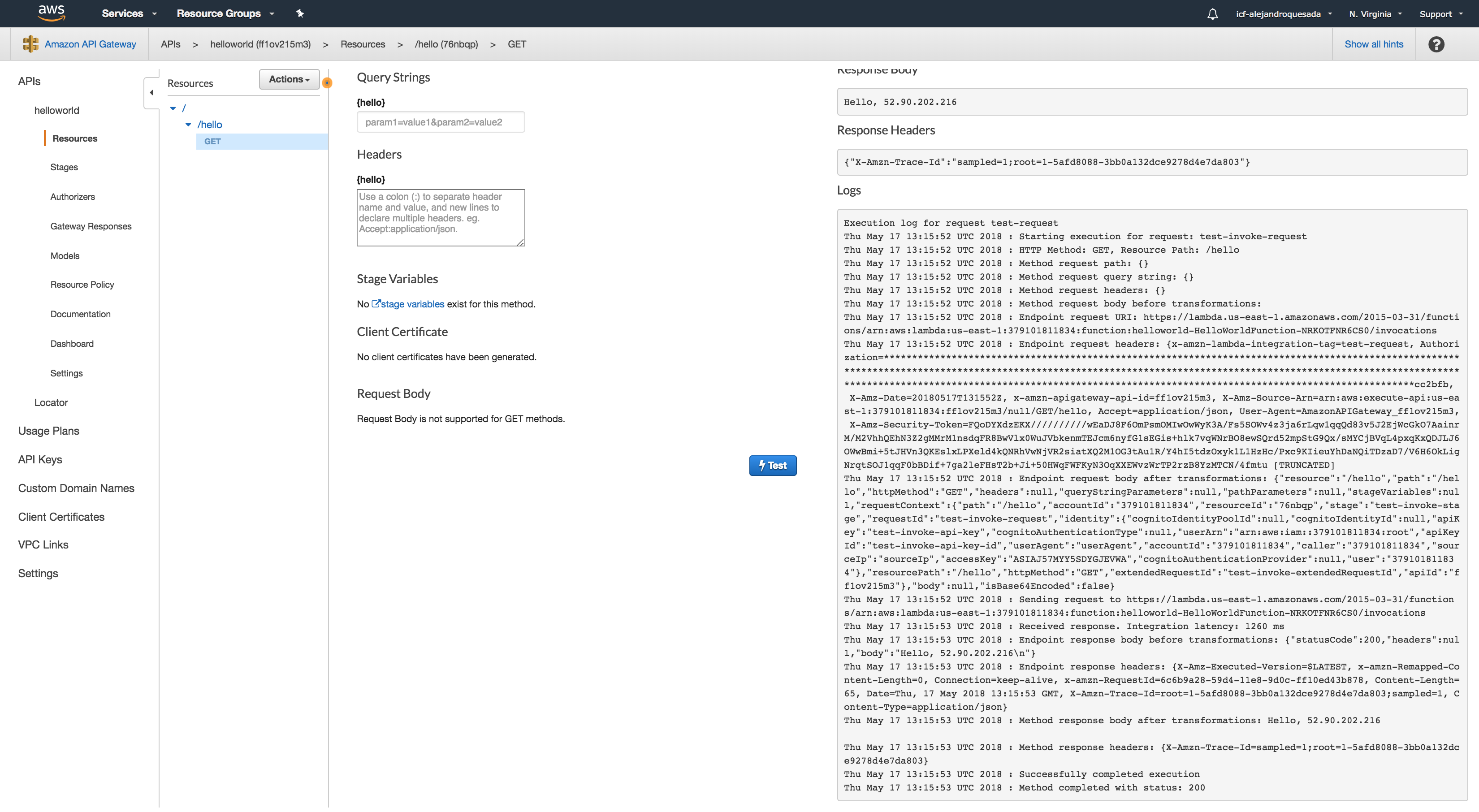
Task: Open the notifications bell
Action: (x=1212, y=14)
